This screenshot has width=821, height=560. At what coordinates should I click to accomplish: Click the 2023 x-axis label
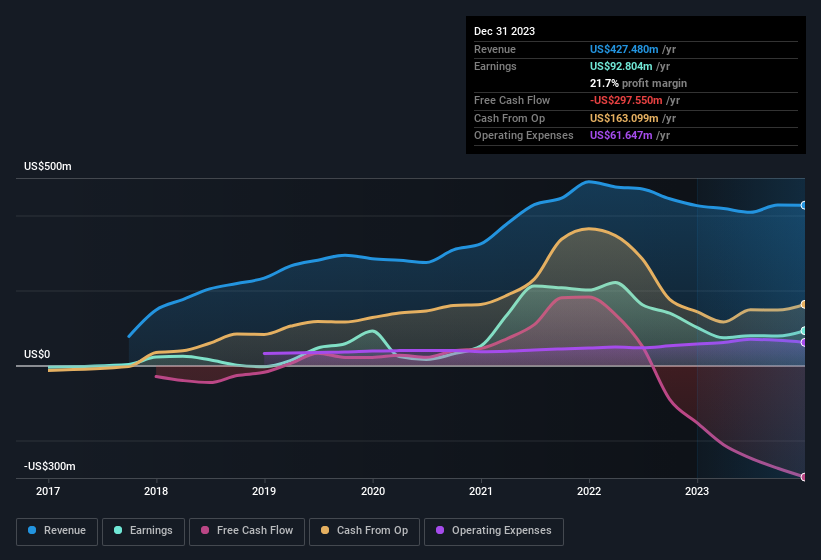pos(697,491)
